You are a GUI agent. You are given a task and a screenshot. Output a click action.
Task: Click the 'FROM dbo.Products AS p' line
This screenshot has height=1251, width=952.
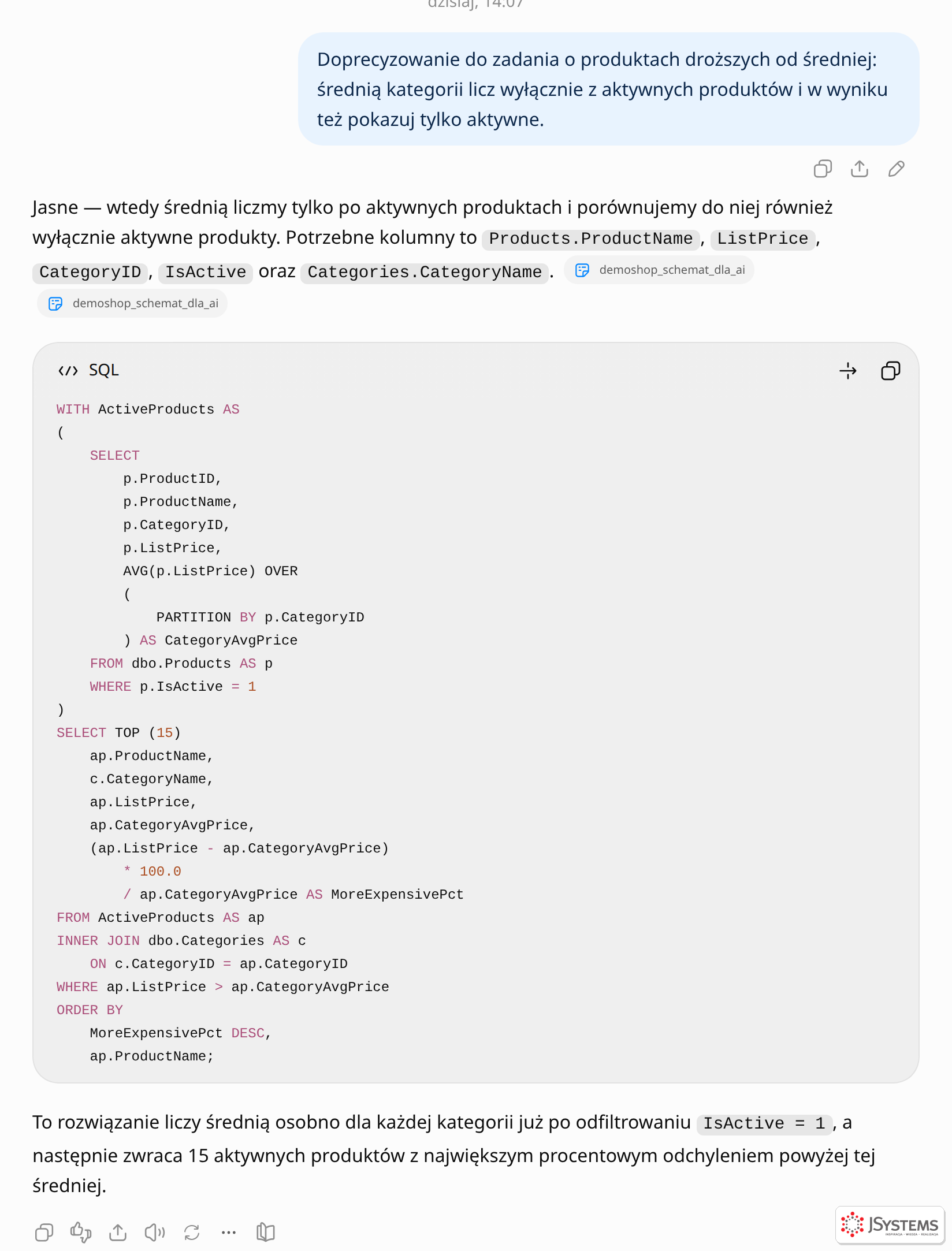pos(181,664)
